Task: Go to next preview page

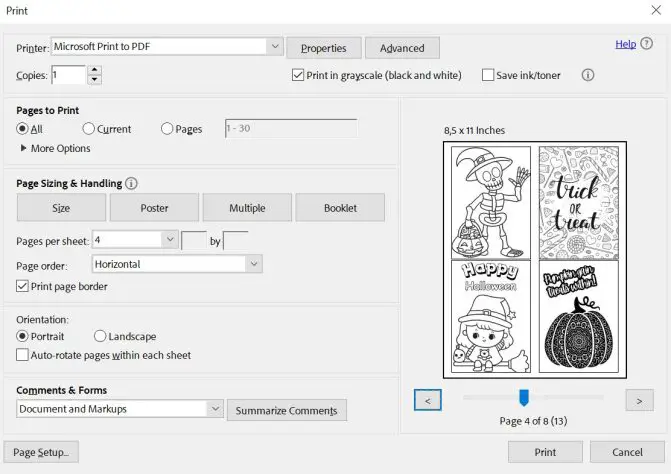Action: coord(639,400)
